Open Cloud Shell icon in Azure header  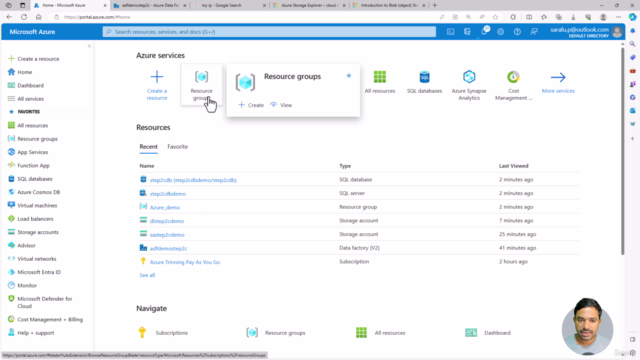(450, 32)
